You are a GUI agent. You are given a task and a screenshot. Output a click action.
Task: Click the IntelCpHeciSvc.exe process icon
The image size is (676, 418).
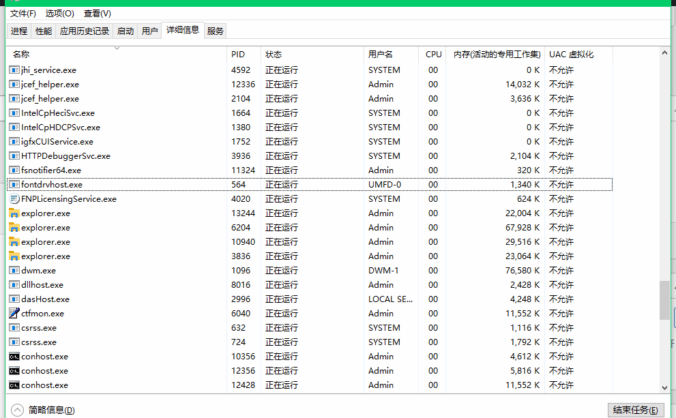pyautogui.click(x=14, y=113)
